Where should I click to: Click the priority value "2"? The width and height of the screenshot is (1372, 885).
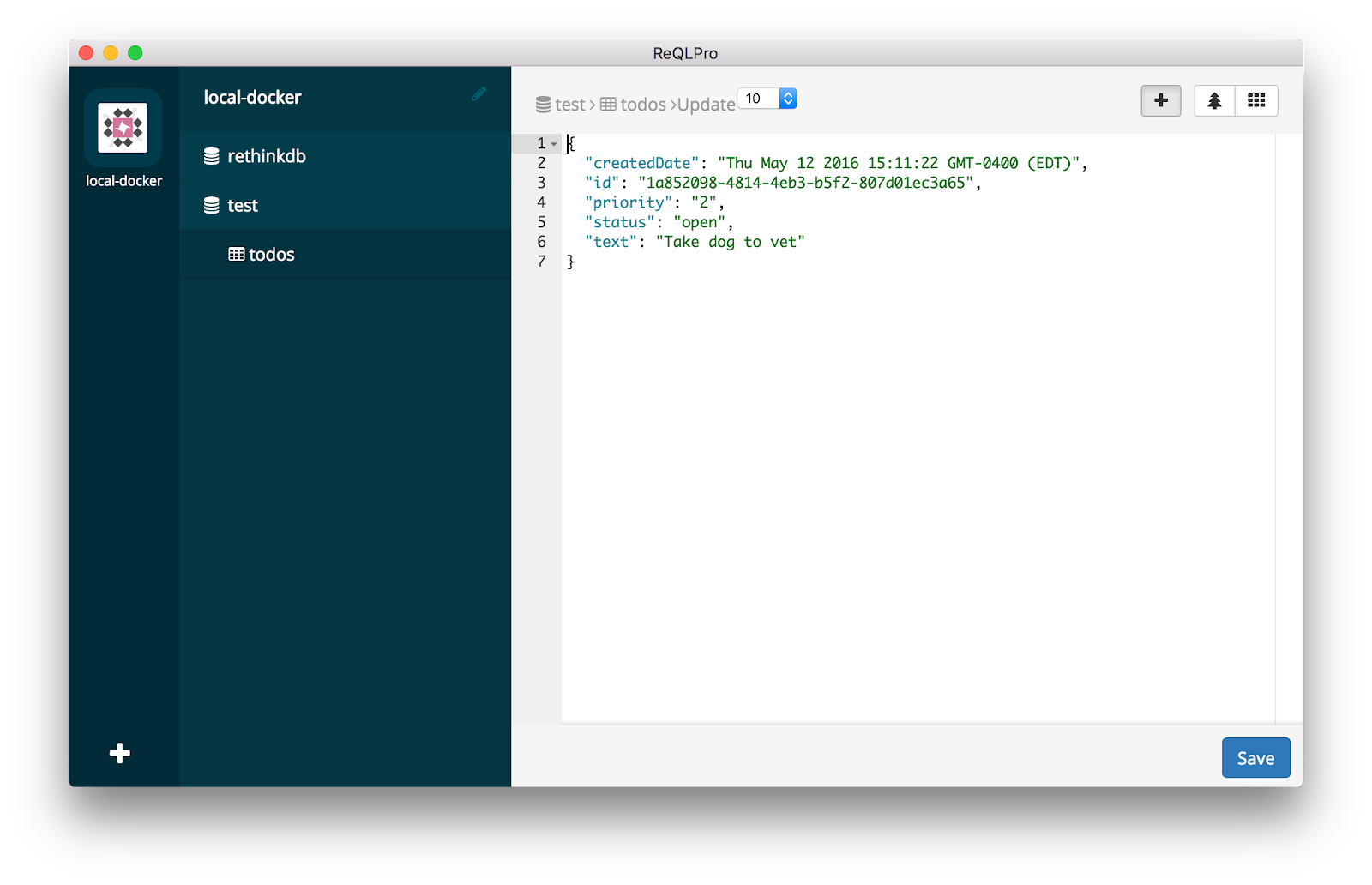click(704, 202)
